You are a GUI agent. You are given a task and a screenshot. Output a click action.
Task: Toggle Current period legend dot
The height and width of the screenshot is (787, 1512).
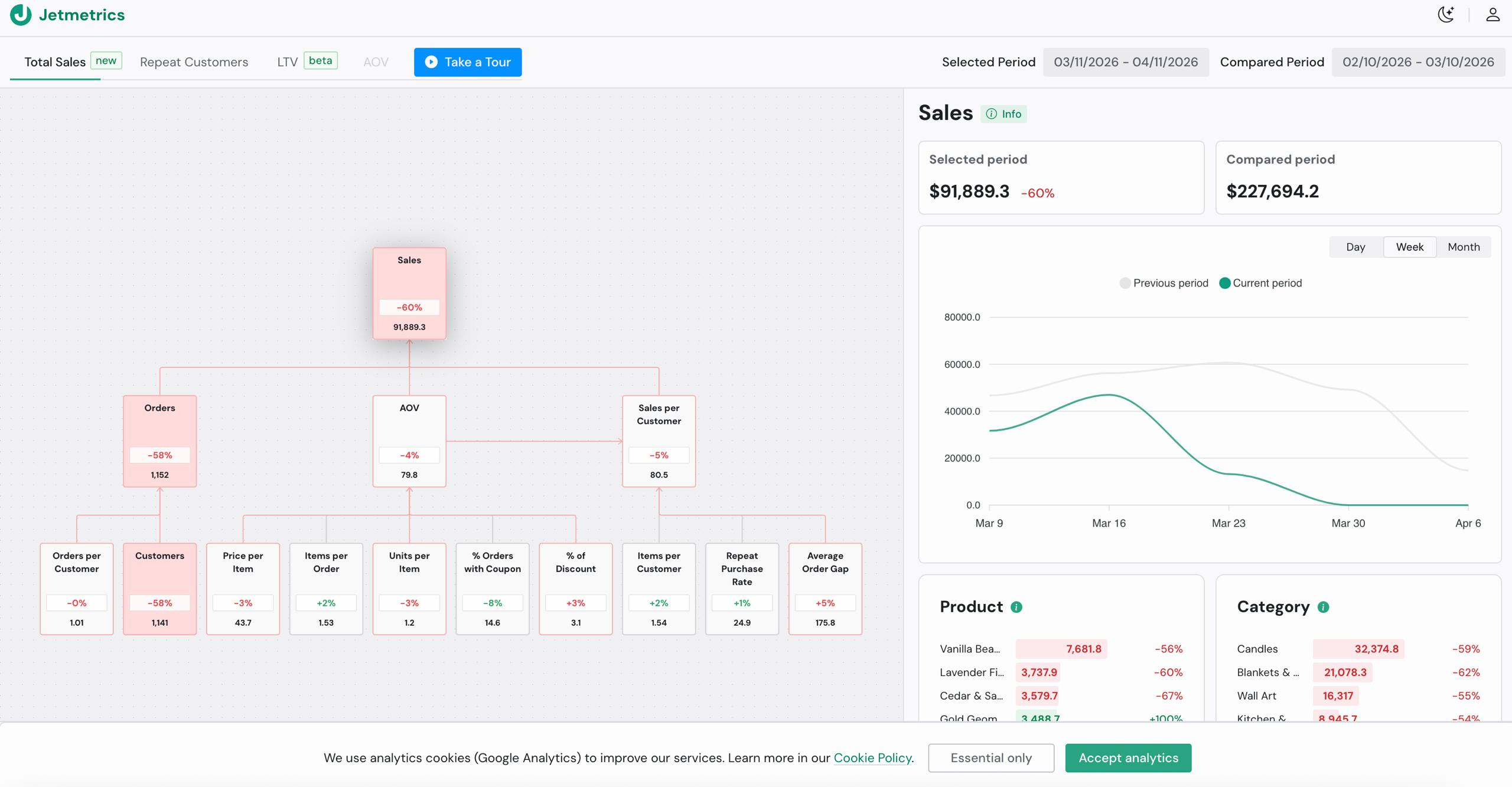[1225, 283]
